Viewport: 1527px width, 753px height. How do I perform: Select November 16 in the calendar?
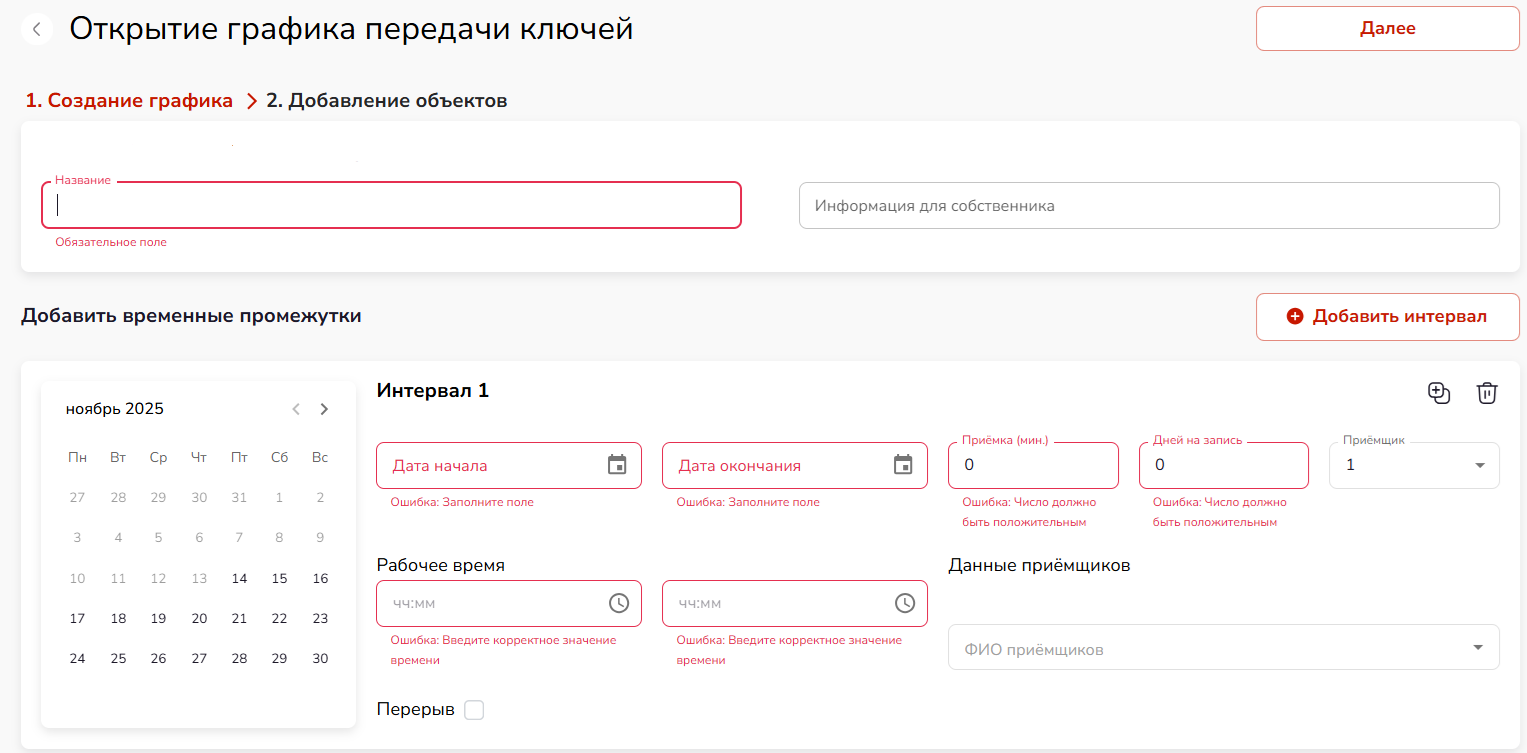point(320,578)
